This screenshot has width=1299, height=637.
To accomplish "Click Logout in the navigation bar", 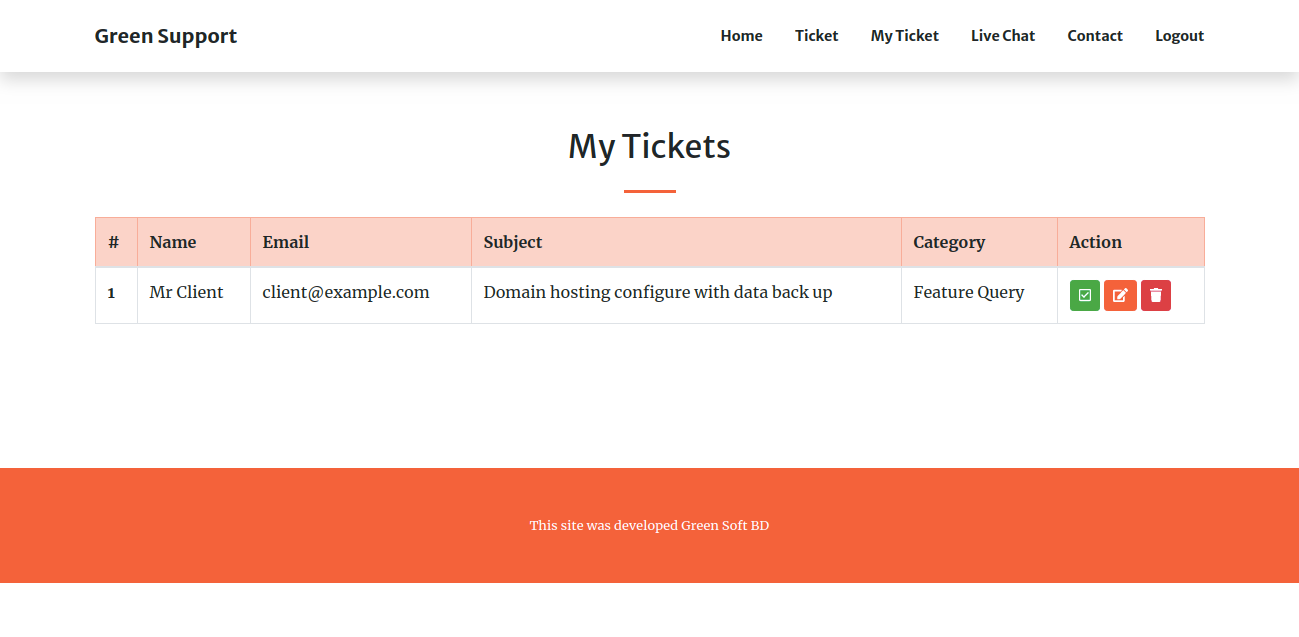I will 1179,35.
